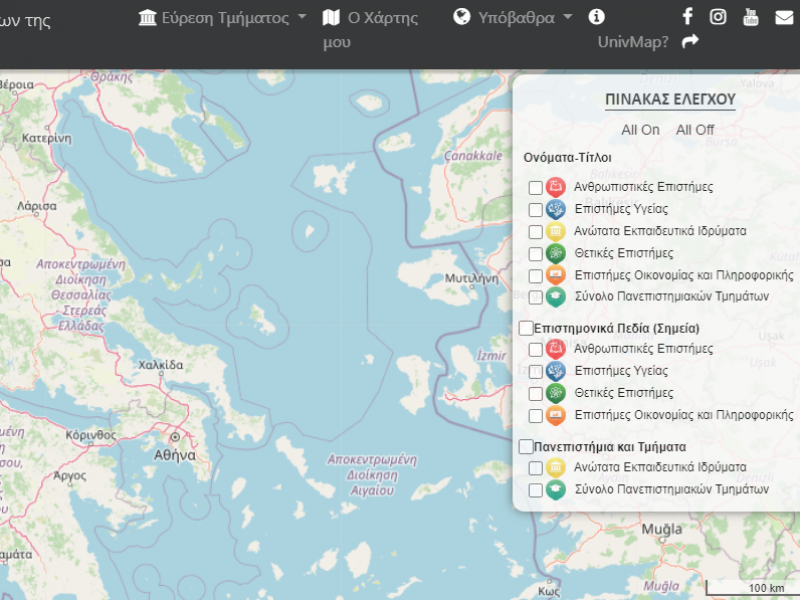Click green Θετικές Επιστήμες icon under Ονόματα-Τίτλοι

[556, 254]
